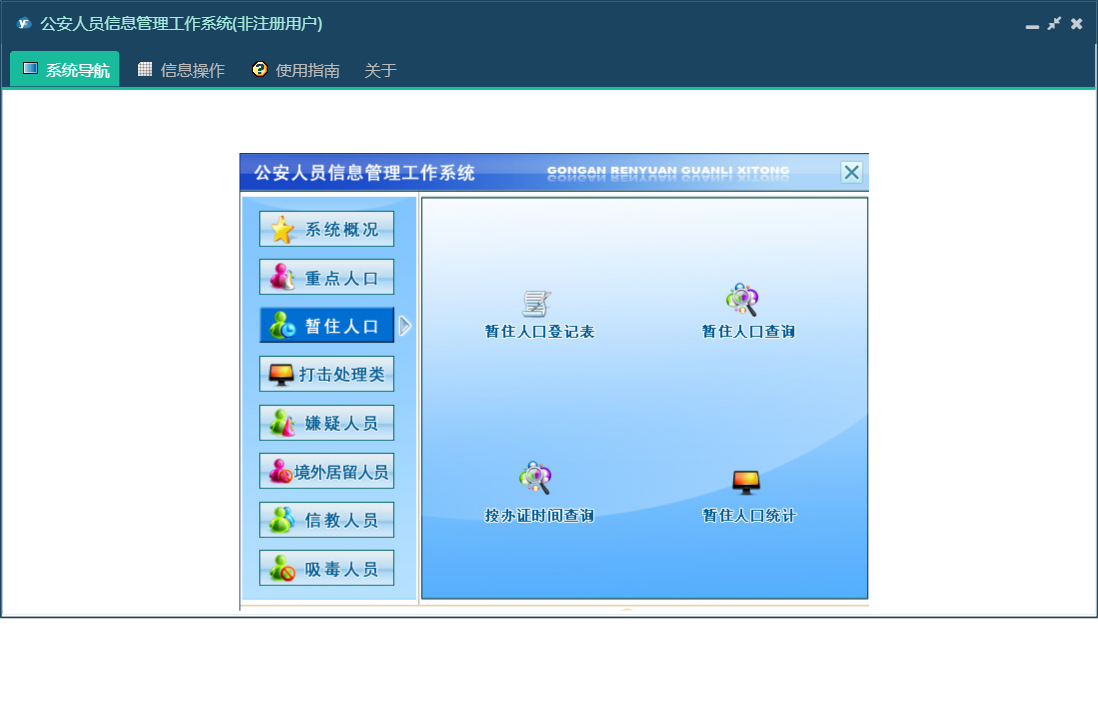Click the 暂住人口查询 magnifier icon

coord(742,300)
